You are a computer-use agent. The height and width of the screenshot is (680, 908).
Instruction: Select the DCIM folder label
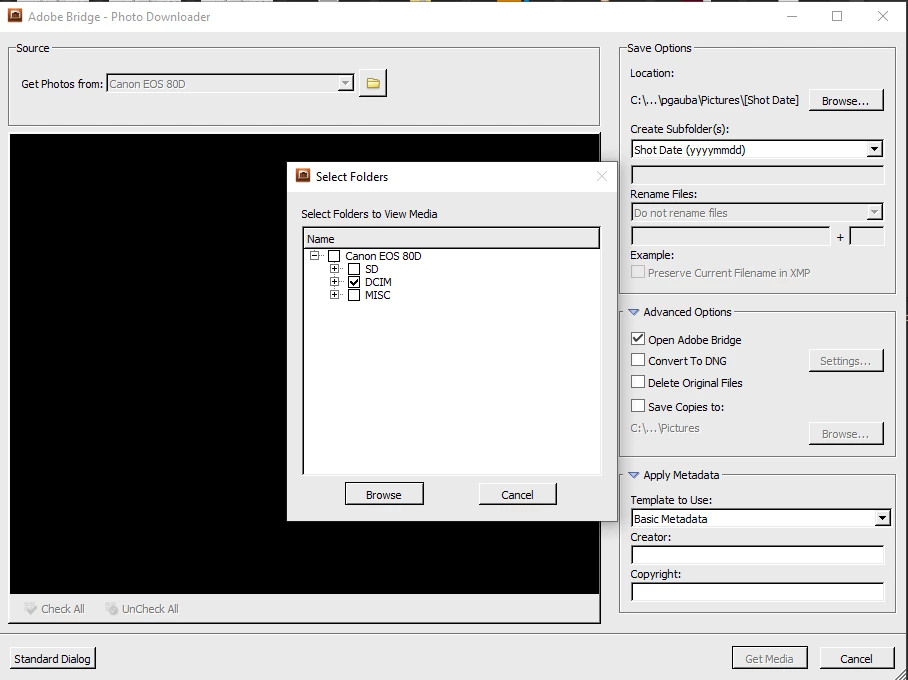(x=378, y=282)
